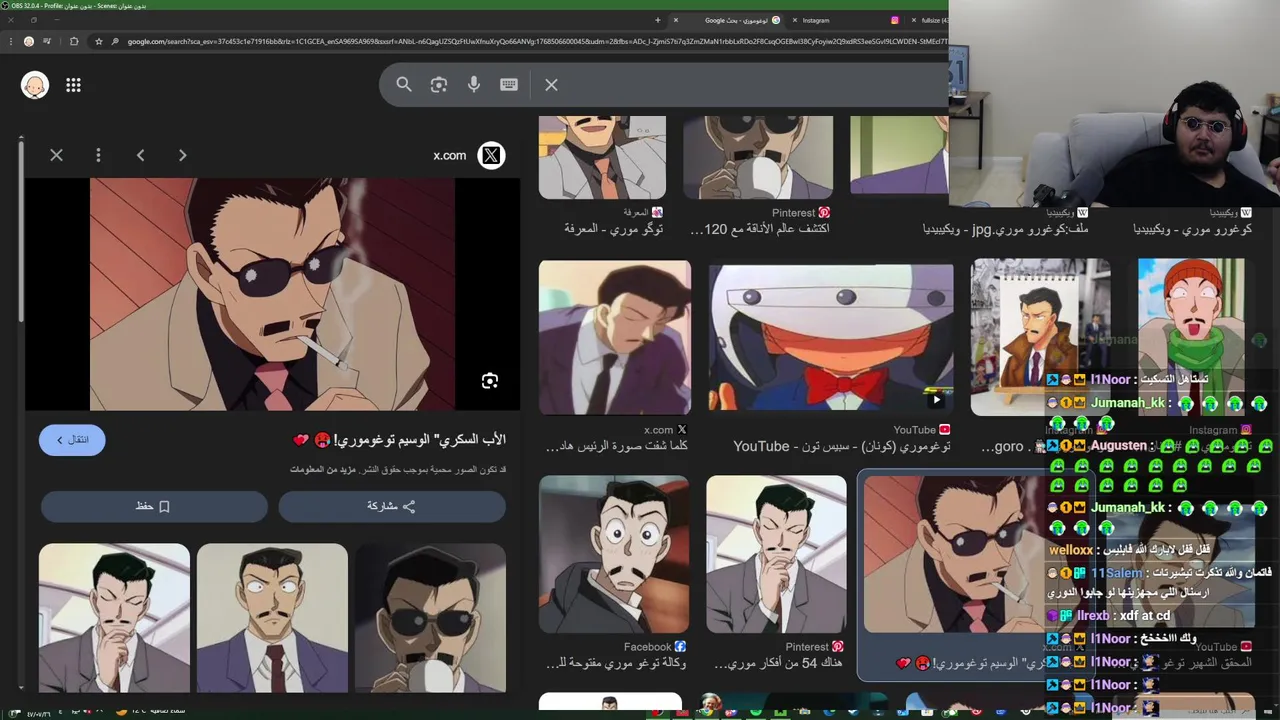The width and height of the screenshot is (1280, 720).
Task: Click the blue visit button
Action: (x=72, y=440)
